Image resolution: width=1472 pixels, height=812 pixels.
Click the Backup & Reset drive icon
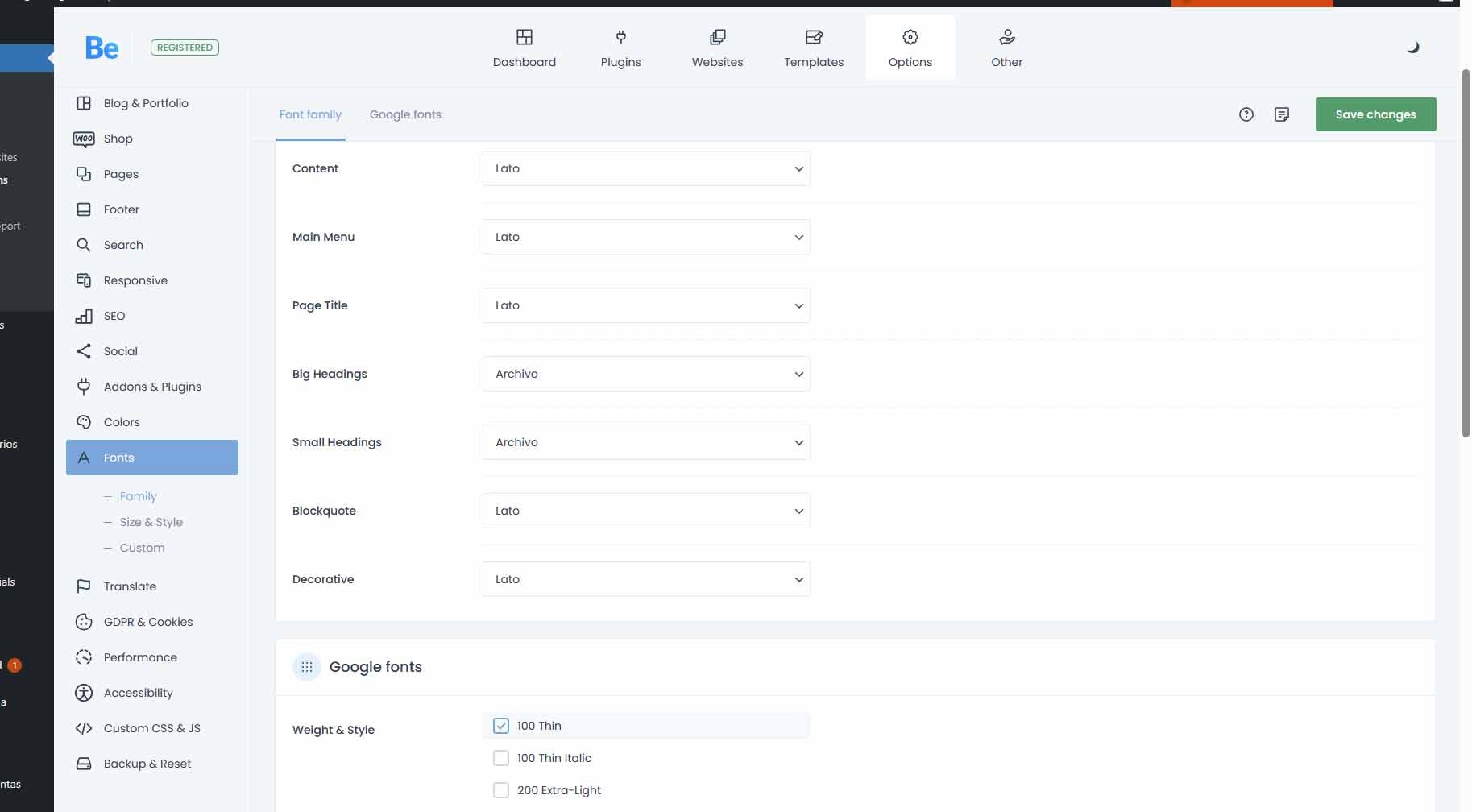[84, 764]
